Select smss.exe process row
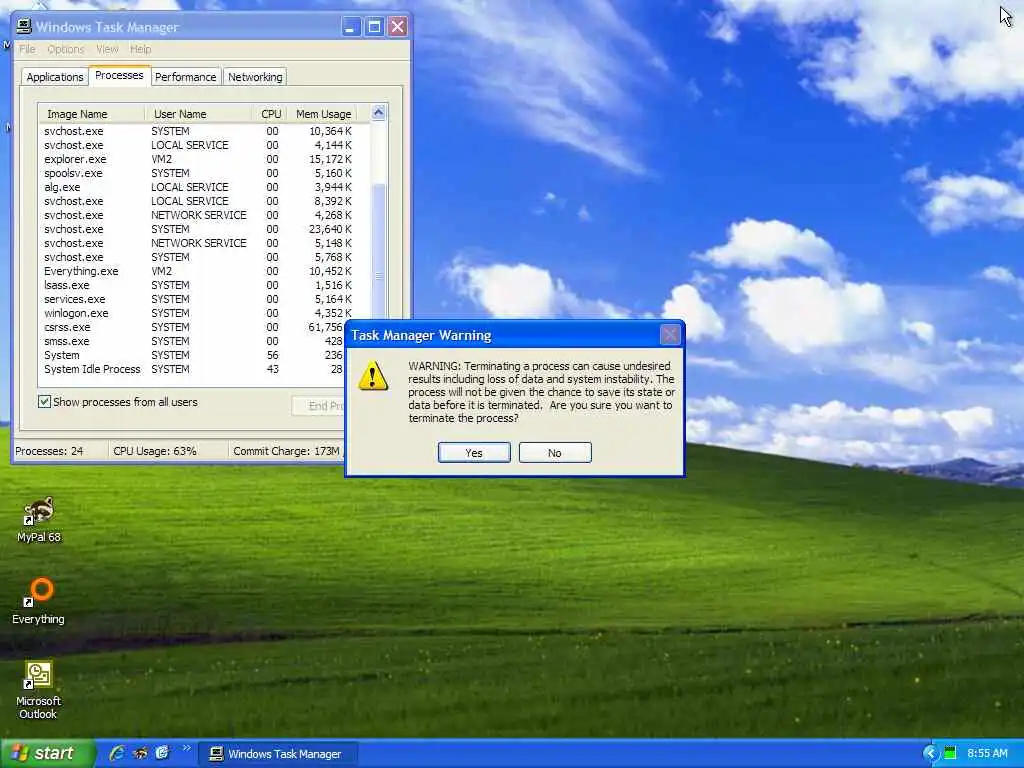This screenshot has width=1024, height=768. 193,342
